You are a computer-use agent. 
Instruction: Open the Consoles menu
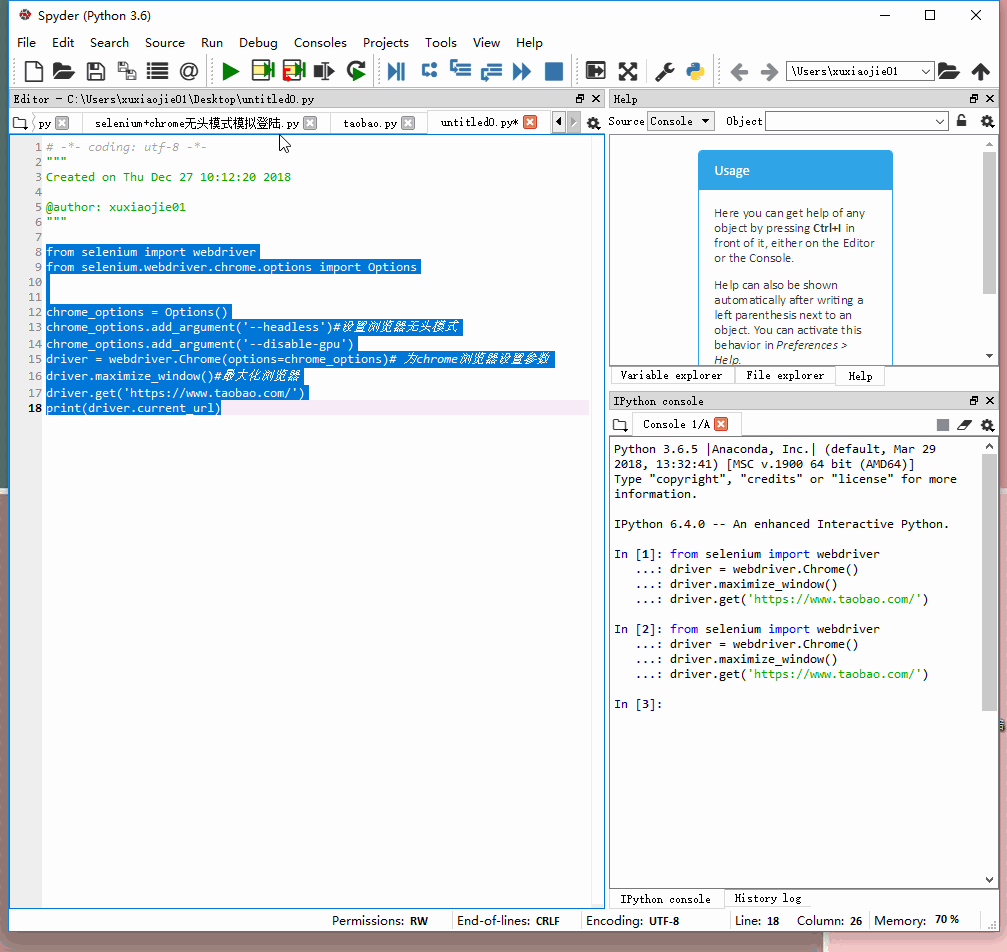320,42
